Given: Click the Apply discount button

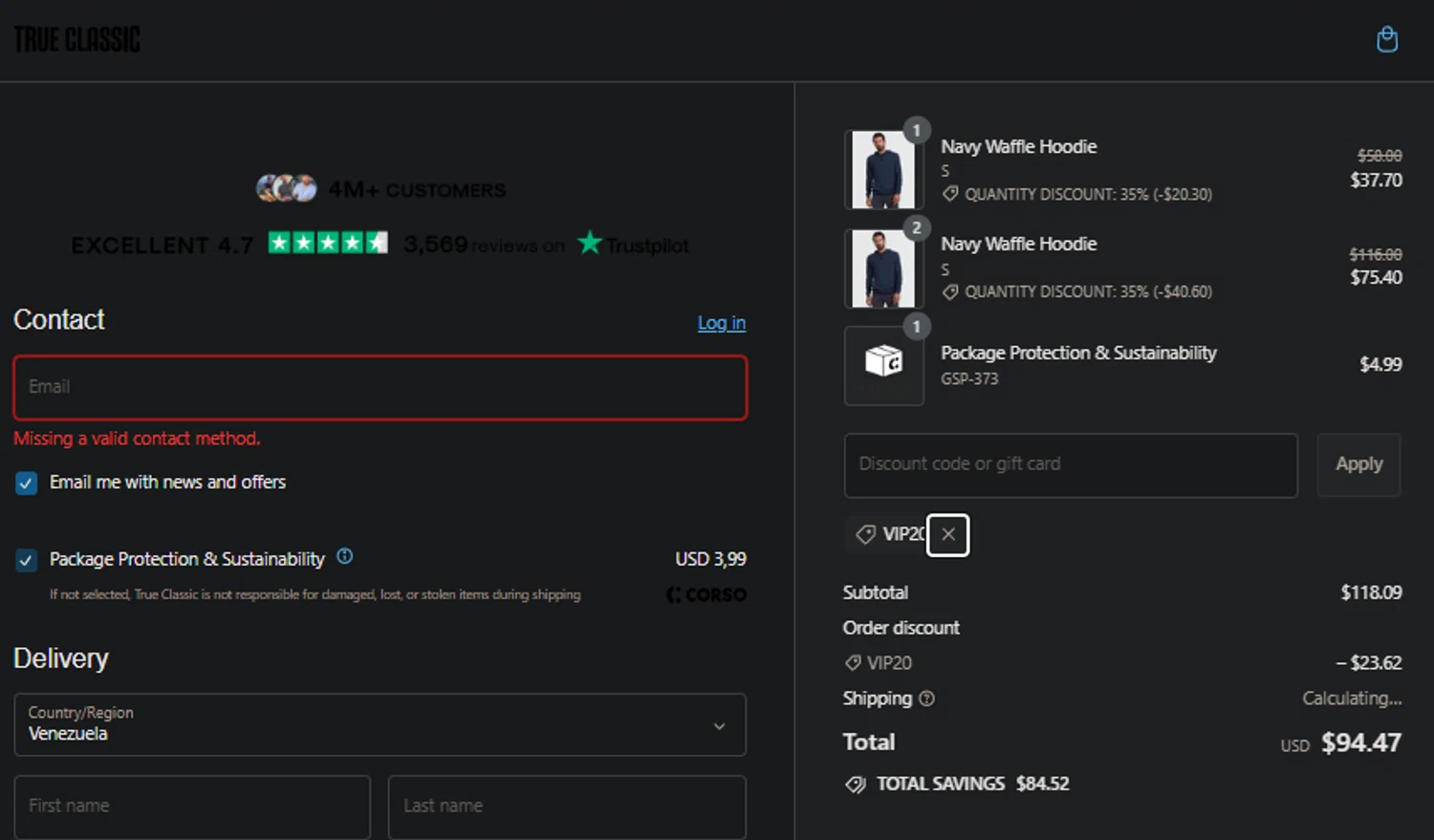Looking at the screenshot, I should click(x=1358, y=464).
